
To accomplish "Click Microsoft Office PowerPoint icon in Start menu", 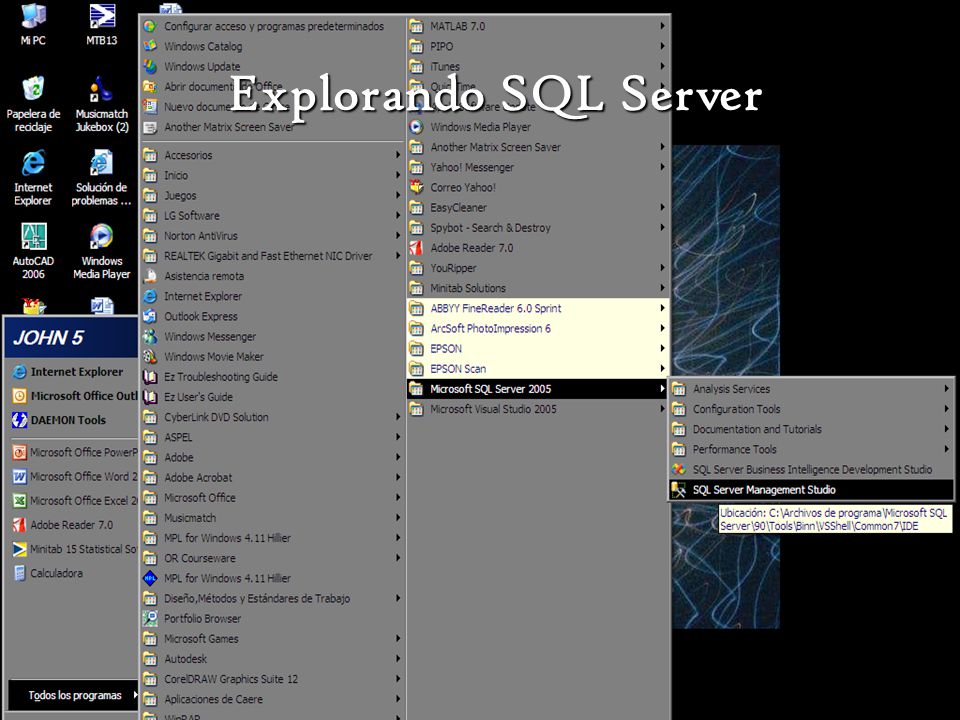I will [x=20, y=452].
